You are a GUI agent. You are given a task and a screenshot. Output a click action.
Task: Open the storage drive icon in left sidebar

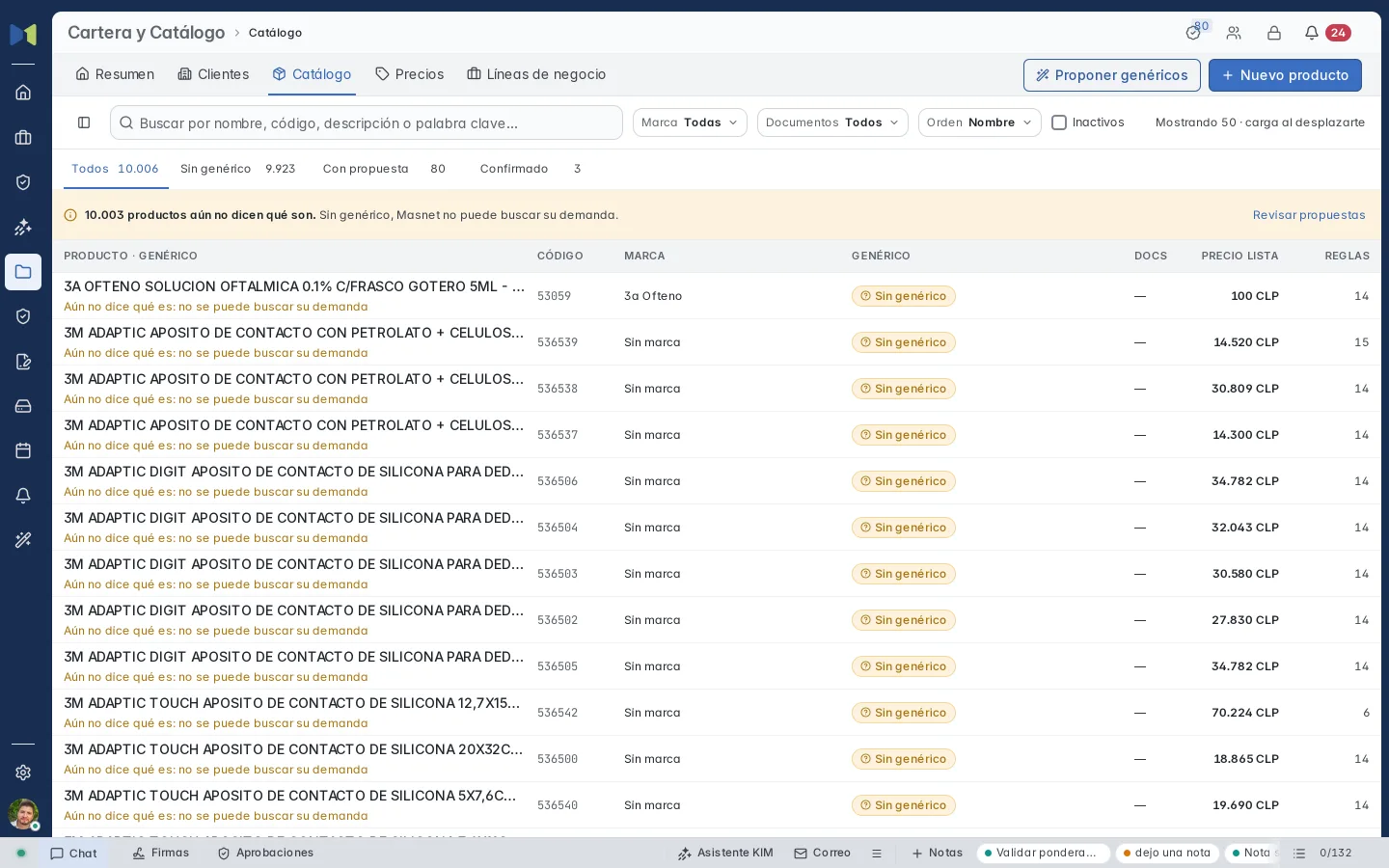point(23,406)
